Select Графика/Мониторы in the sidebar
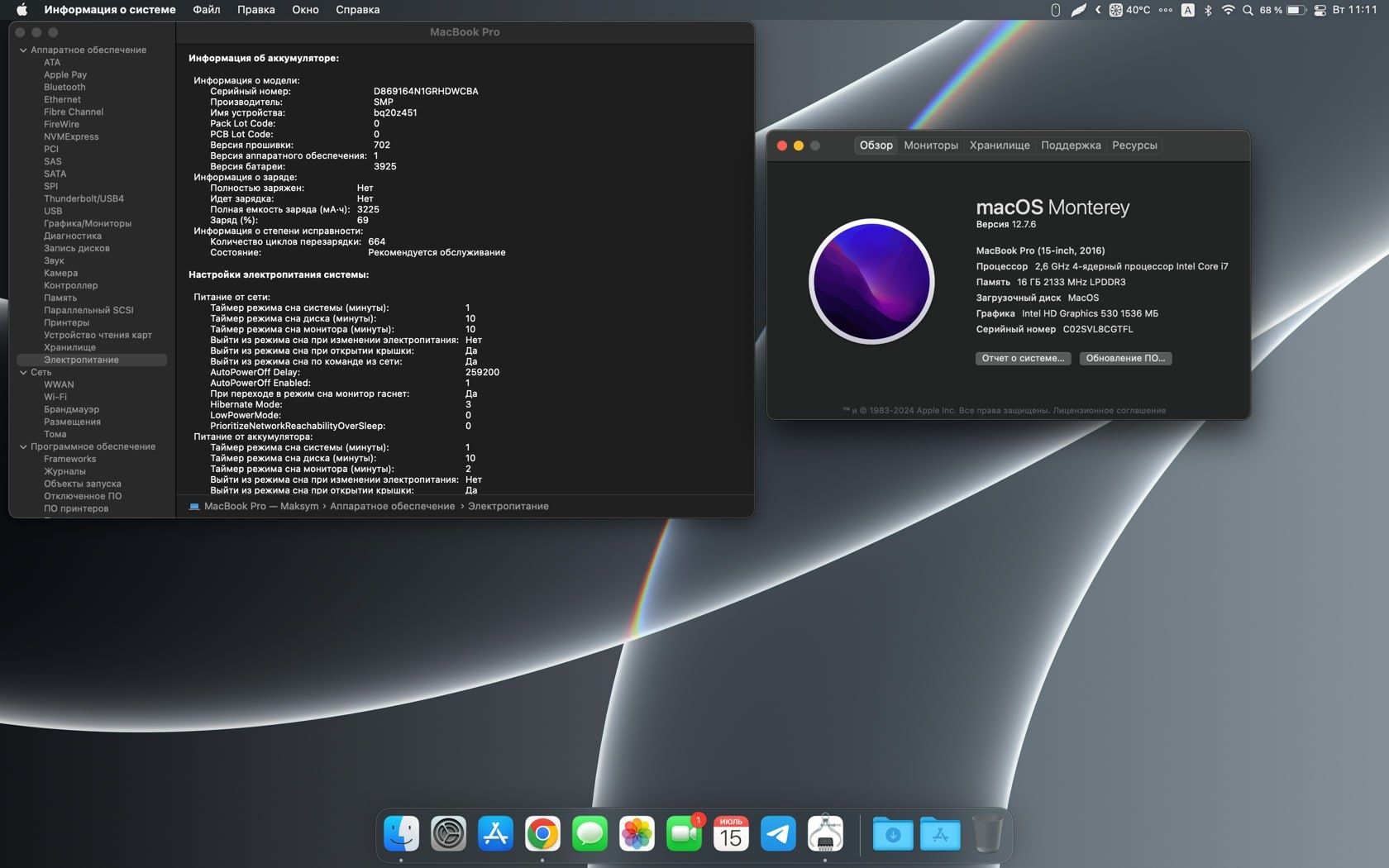 pos(88,223)
